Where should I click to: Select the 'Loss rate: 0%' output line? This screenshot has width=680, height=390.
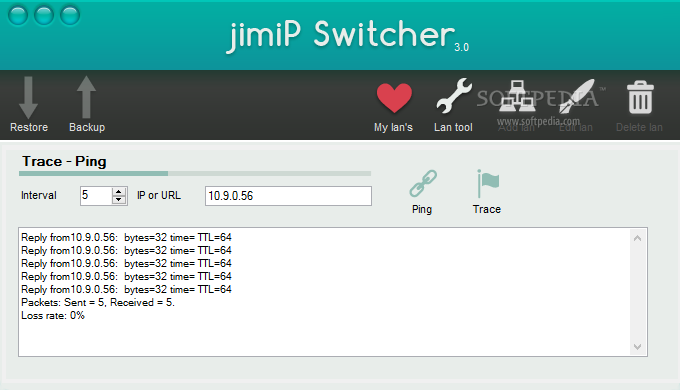[53, 315]
